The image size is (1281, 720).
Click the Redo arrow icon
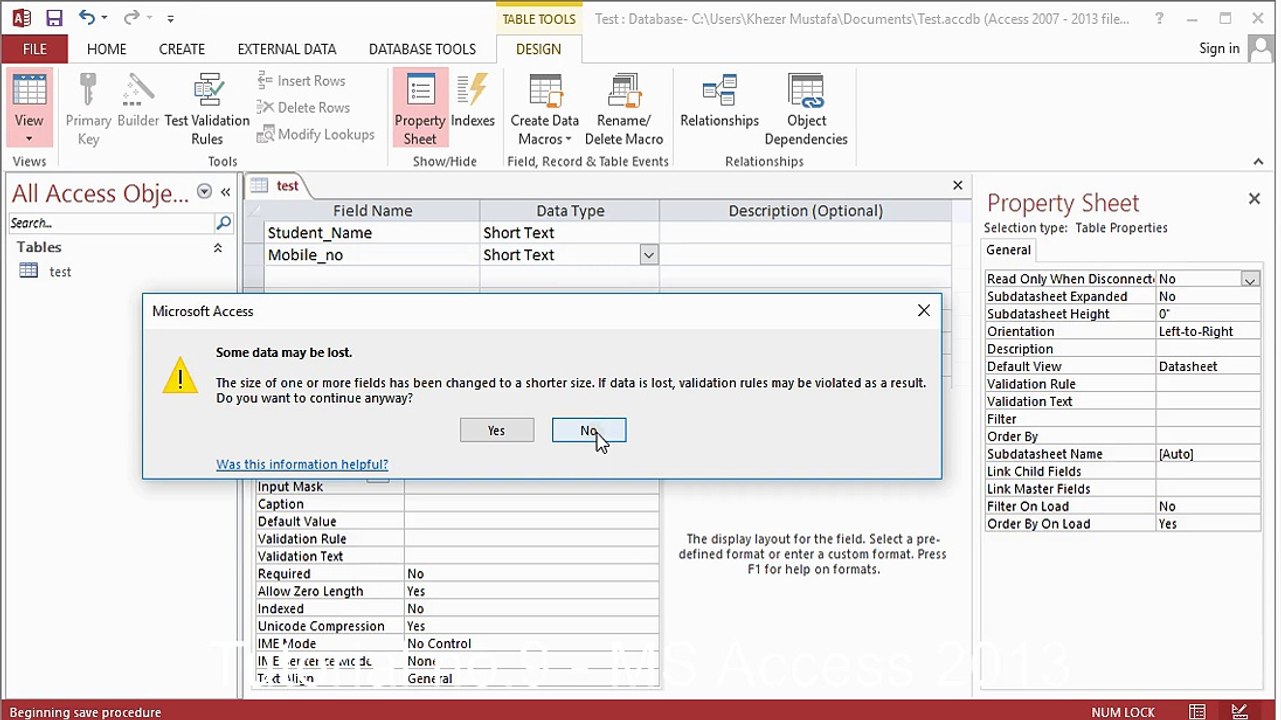131,18
